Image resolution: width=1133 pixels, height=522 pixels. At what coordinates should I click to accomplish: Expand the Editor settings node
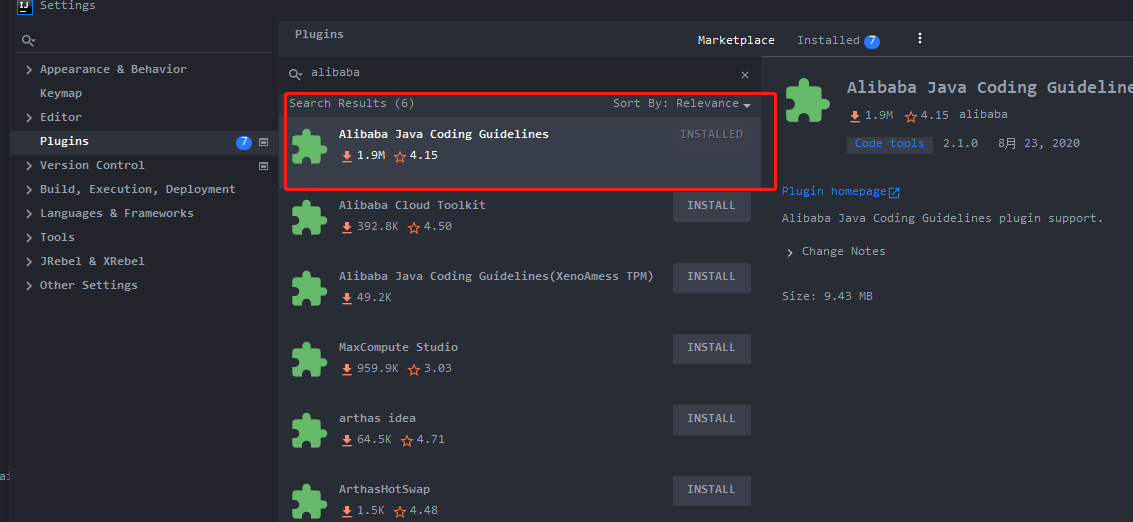click(29, 117)
